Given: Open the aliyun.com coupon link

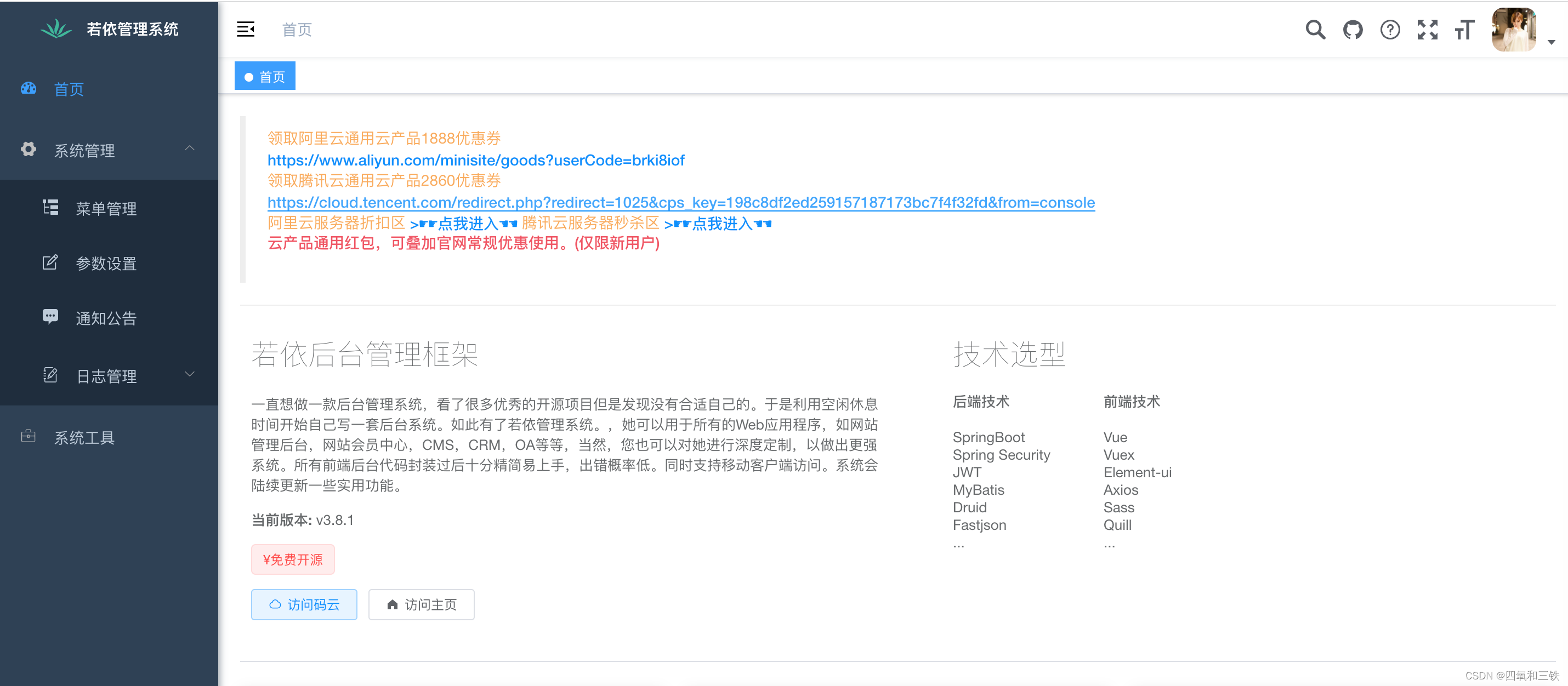Looking at the screenshot, I should pos(475,160).
